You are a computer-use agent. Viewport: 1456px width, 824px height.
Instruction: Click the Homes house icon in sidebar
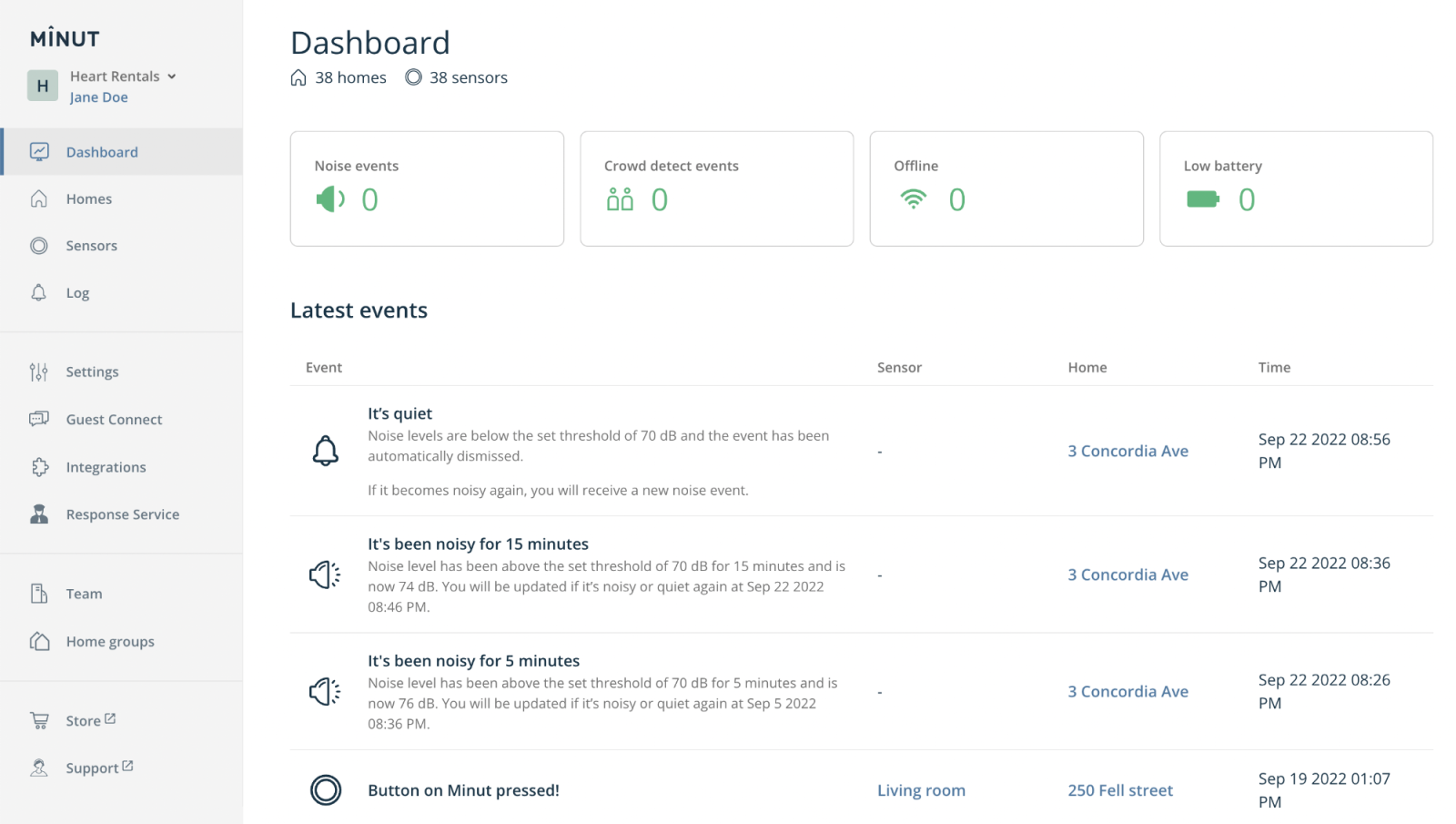click(39, 198)
